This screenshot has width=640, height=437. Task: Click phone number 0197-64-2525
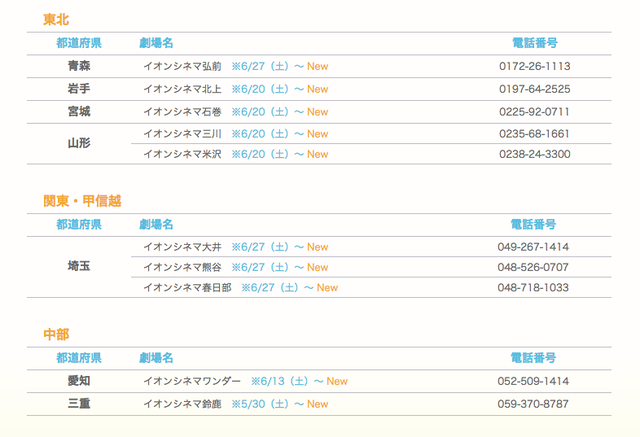coord(535,89)
